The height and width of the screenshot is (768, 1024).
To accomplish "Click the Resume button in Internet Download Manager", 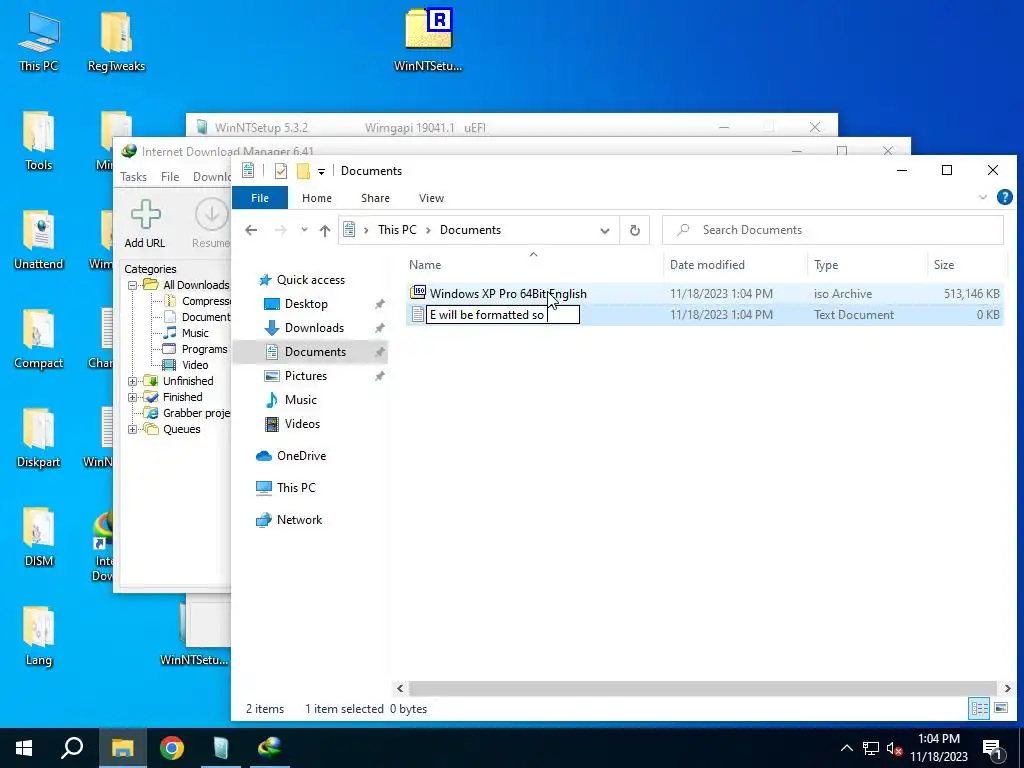I will [x=211, y=224].
